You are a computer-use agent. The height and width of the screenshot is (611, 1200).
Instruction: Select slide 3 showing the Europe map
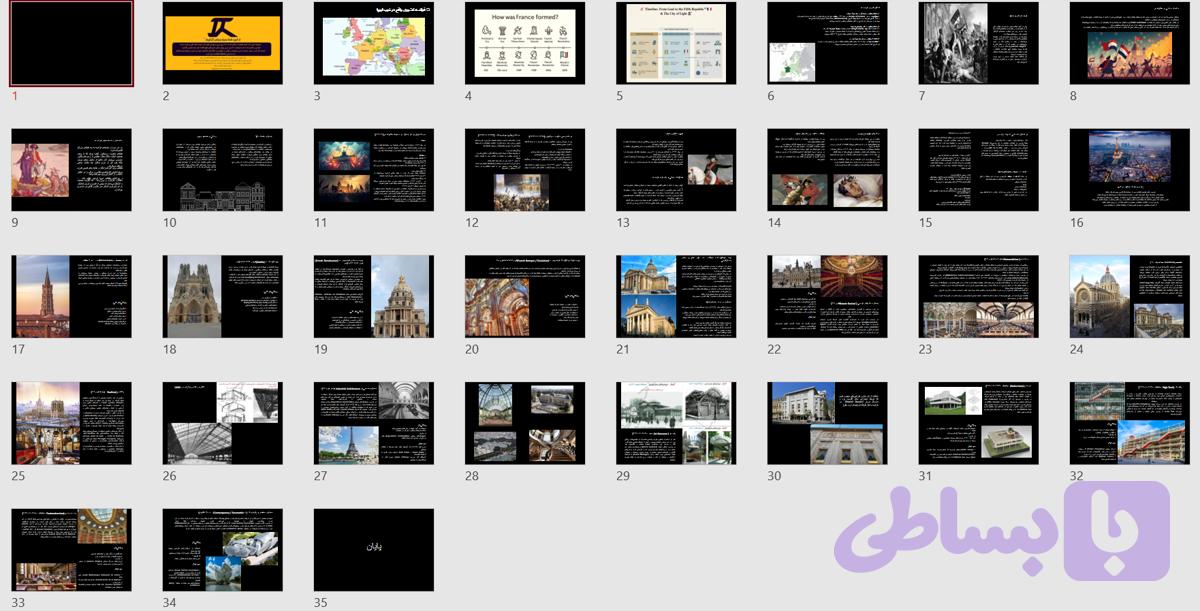click(374, 43)
